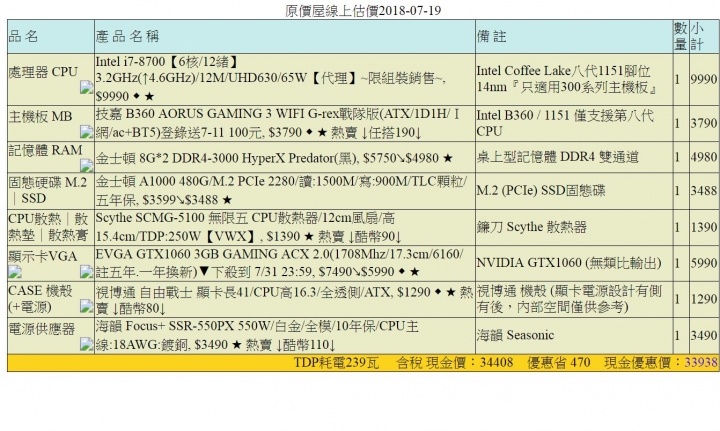The image size is (720, 431).
Task: Click the 9990 value in subtotal column
Action: point(703,79)
